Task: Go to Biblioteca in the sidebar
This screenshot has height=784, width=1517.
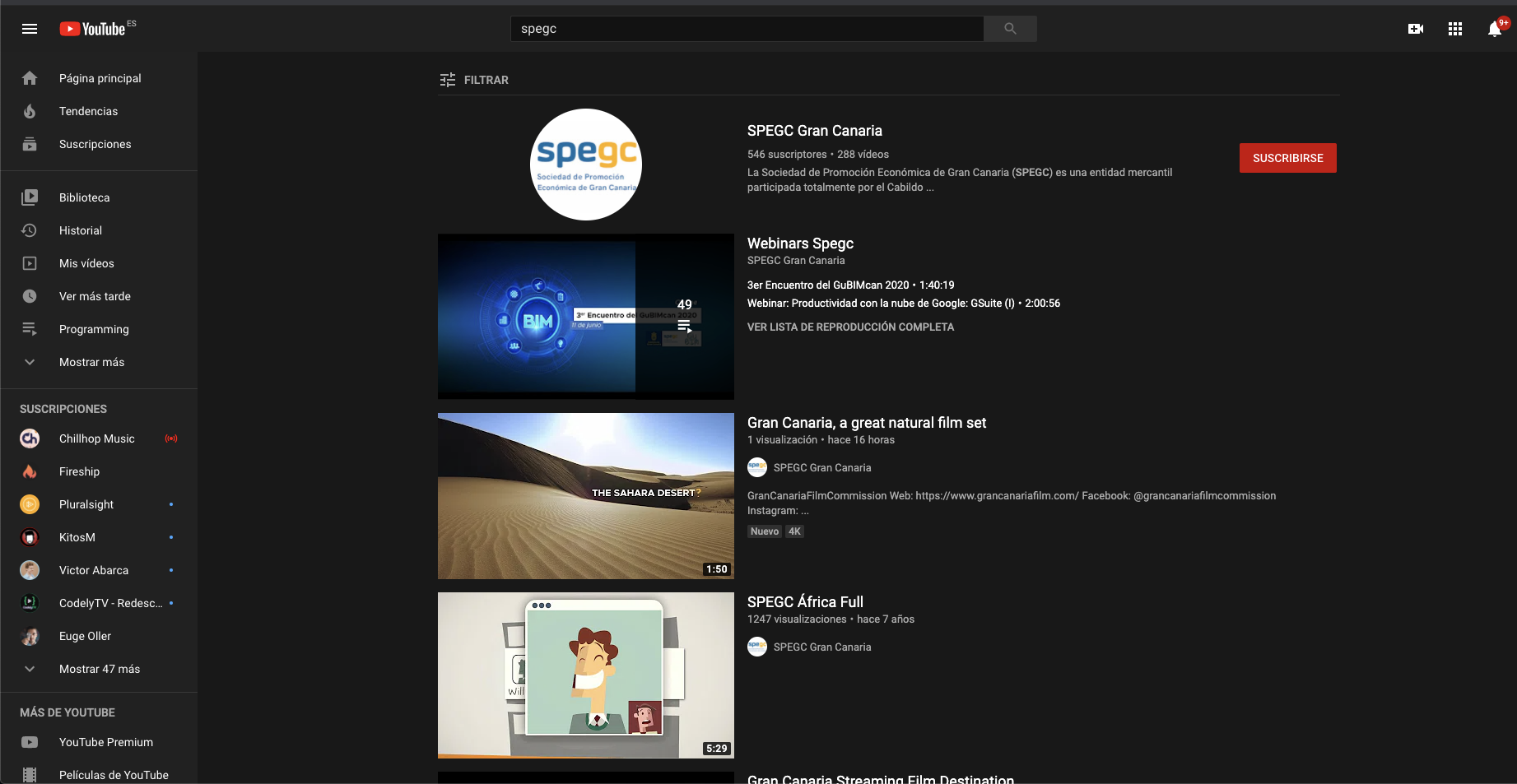Action: pos(84,197)
